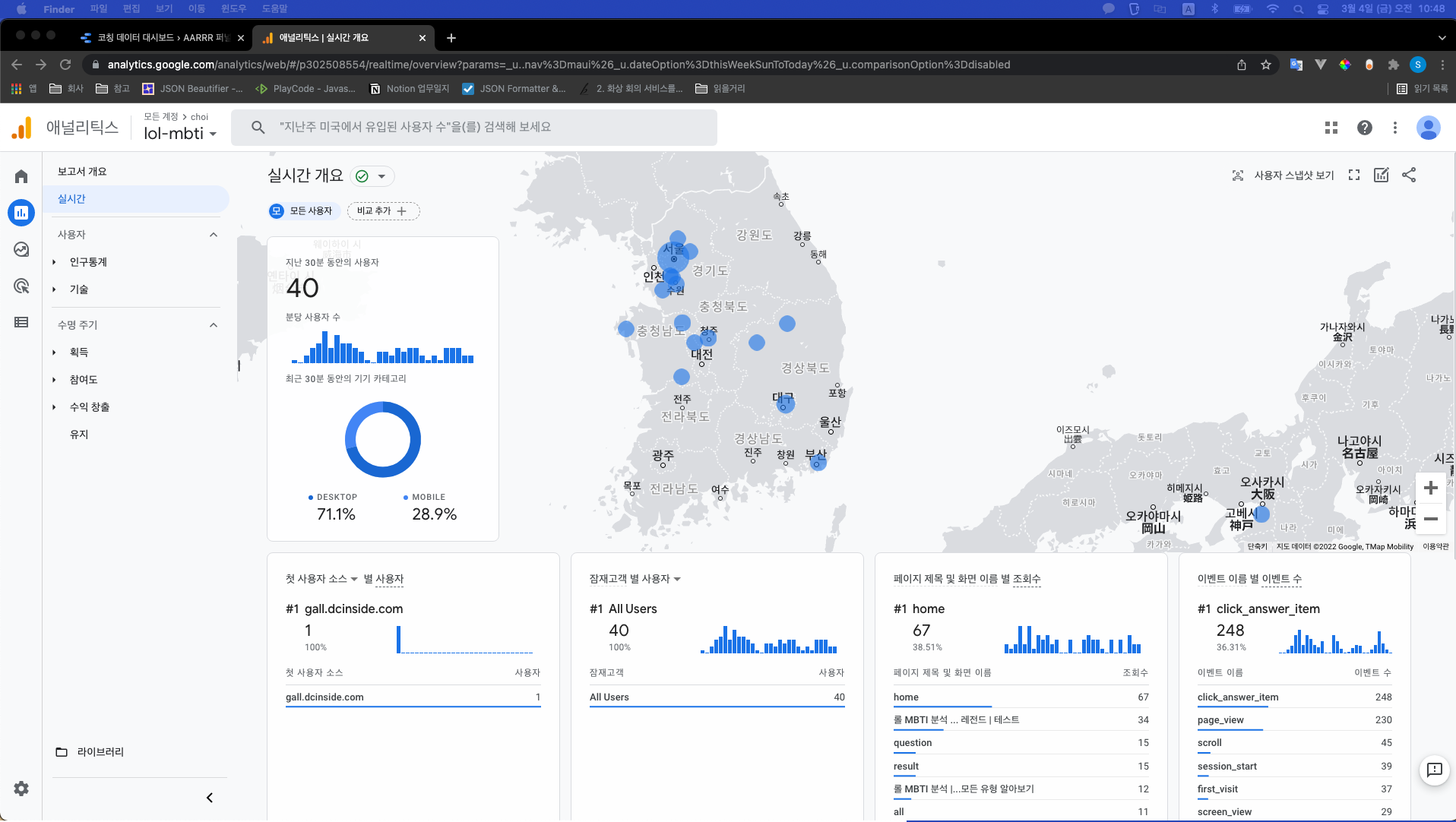Add a comparison with 비교 추가
The width and height of the screenshot is (1456, 822).
click(382, 210)
